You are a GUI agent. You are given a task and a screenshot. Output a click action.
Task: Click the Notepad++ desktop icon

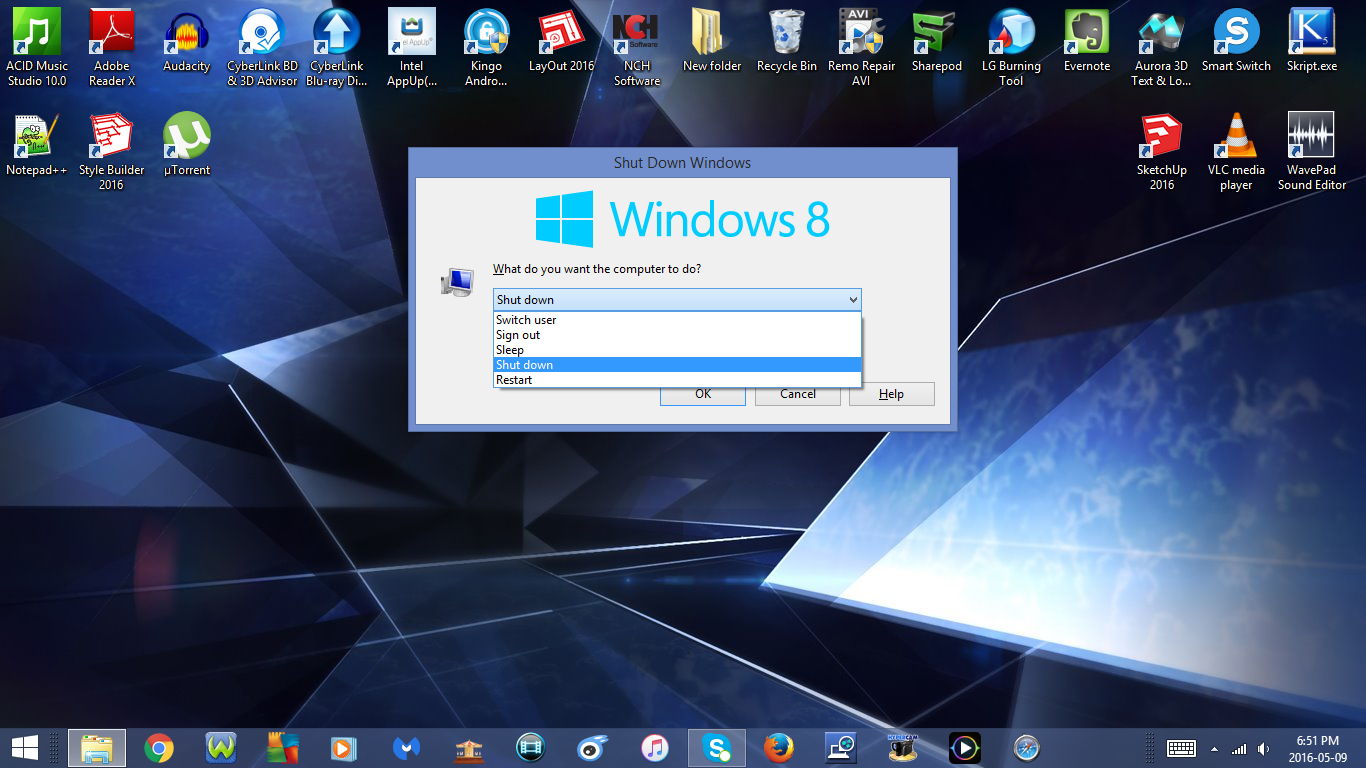(37, 144)
